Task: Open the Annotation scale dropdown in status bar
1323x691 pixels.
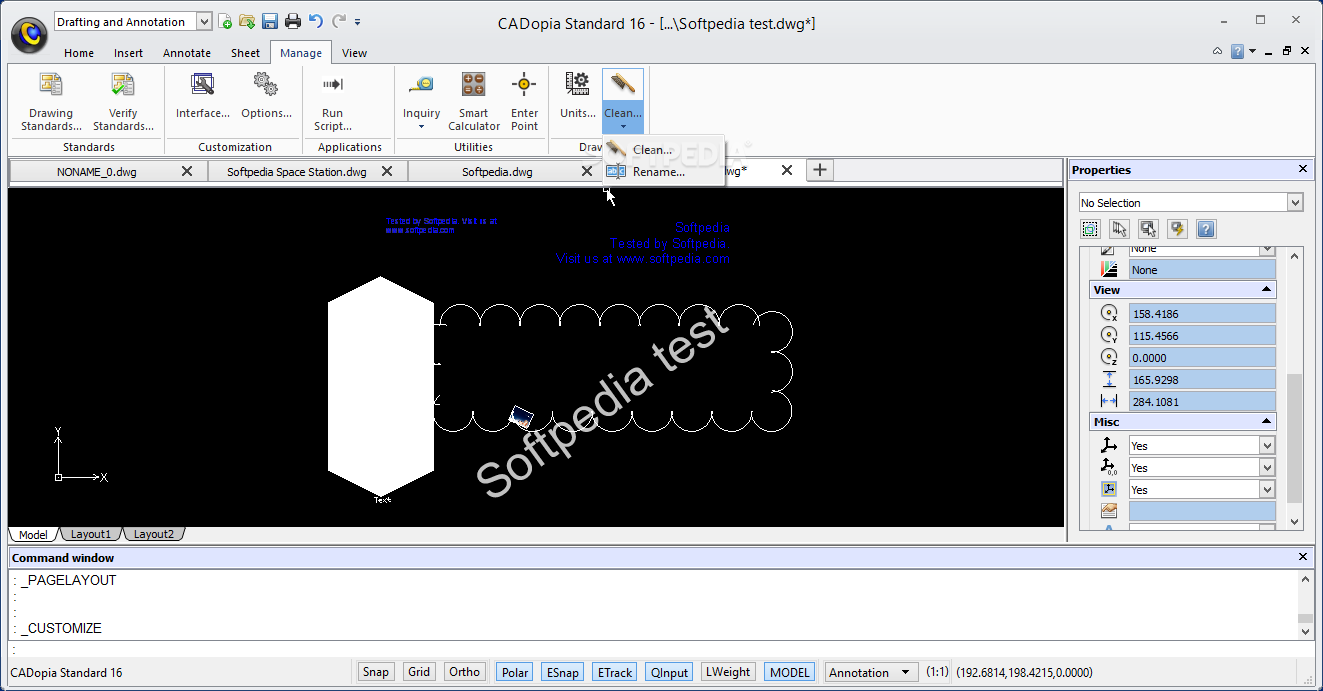Action: point(905,672)
